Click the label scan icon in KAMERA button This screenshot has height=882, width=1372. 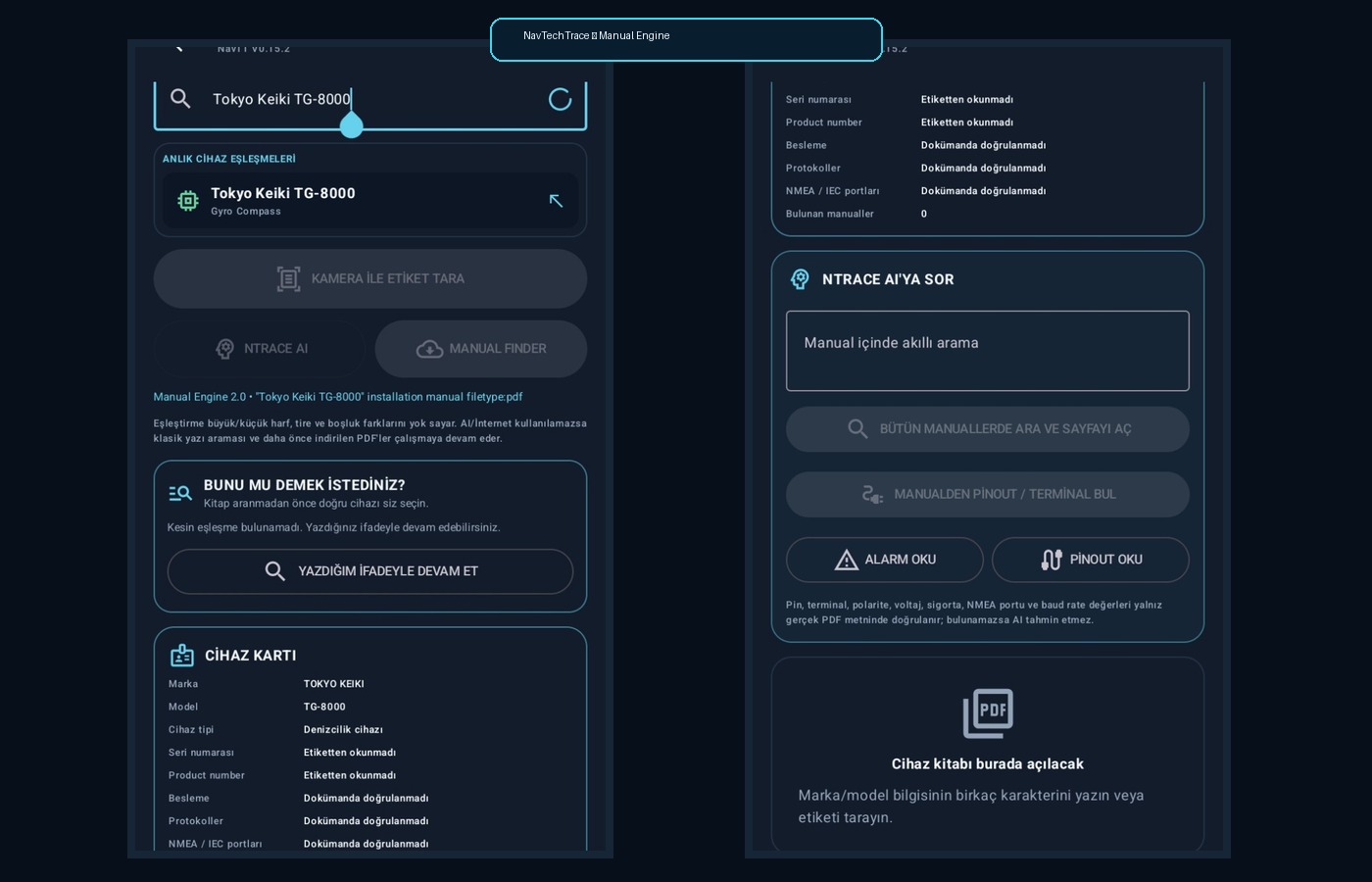coord(288,278)
